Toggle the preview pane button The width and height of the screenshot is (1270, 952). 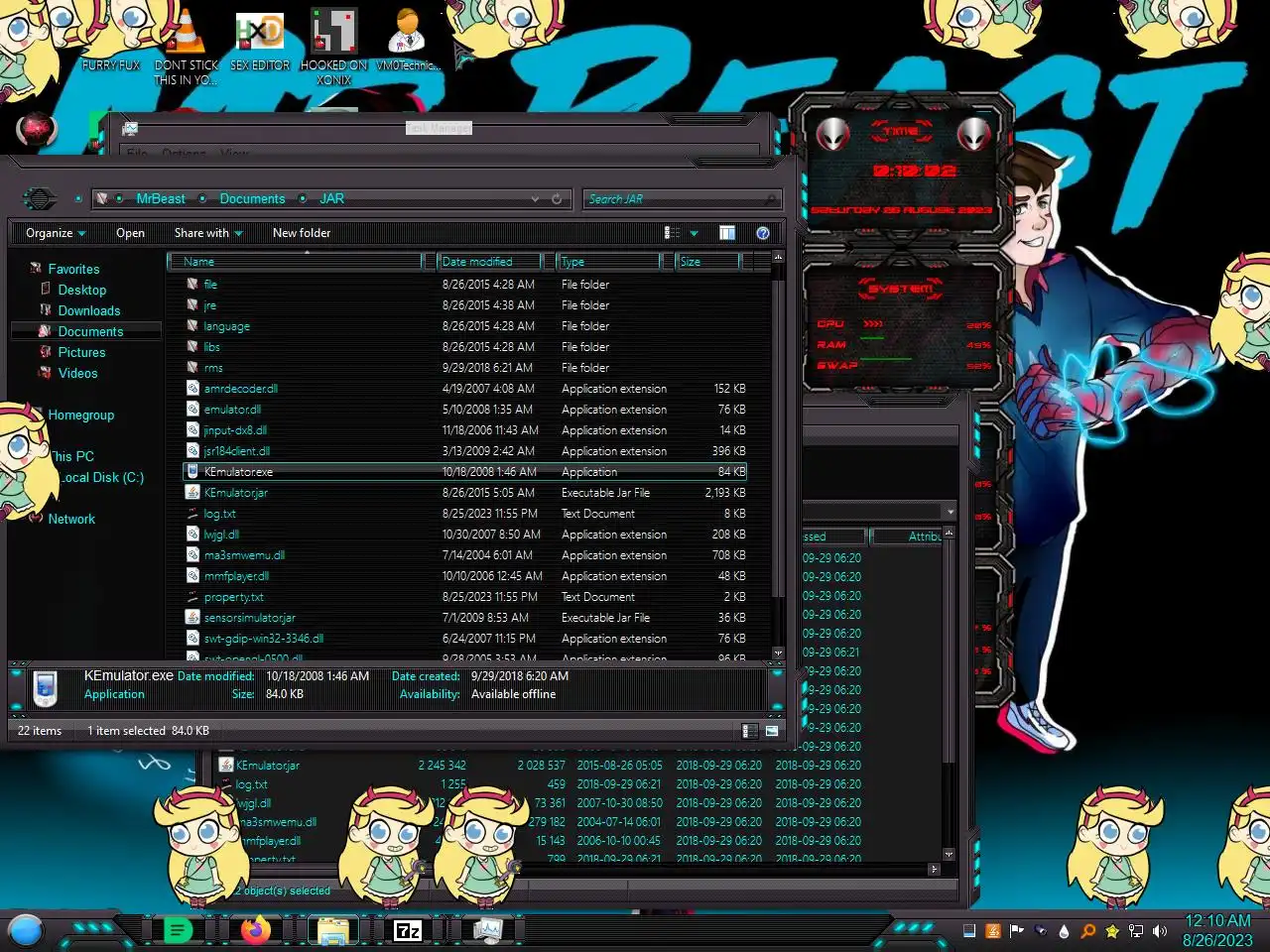click(x=727, y=233)
